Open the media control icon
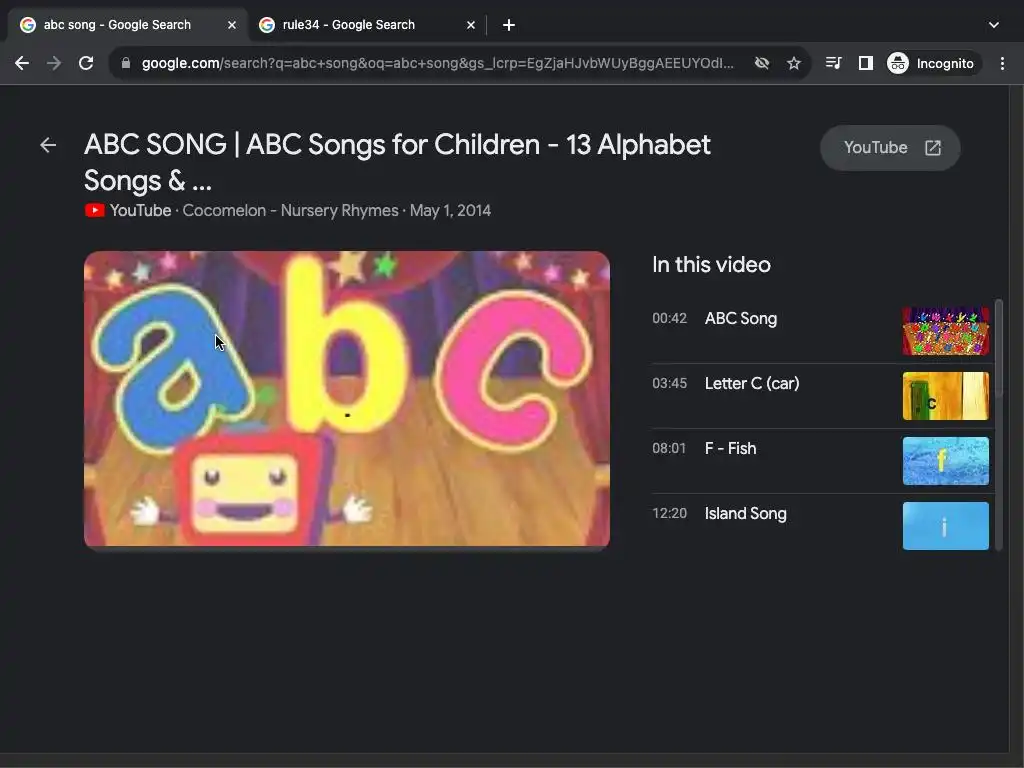1024x768 pixels. 833,63
